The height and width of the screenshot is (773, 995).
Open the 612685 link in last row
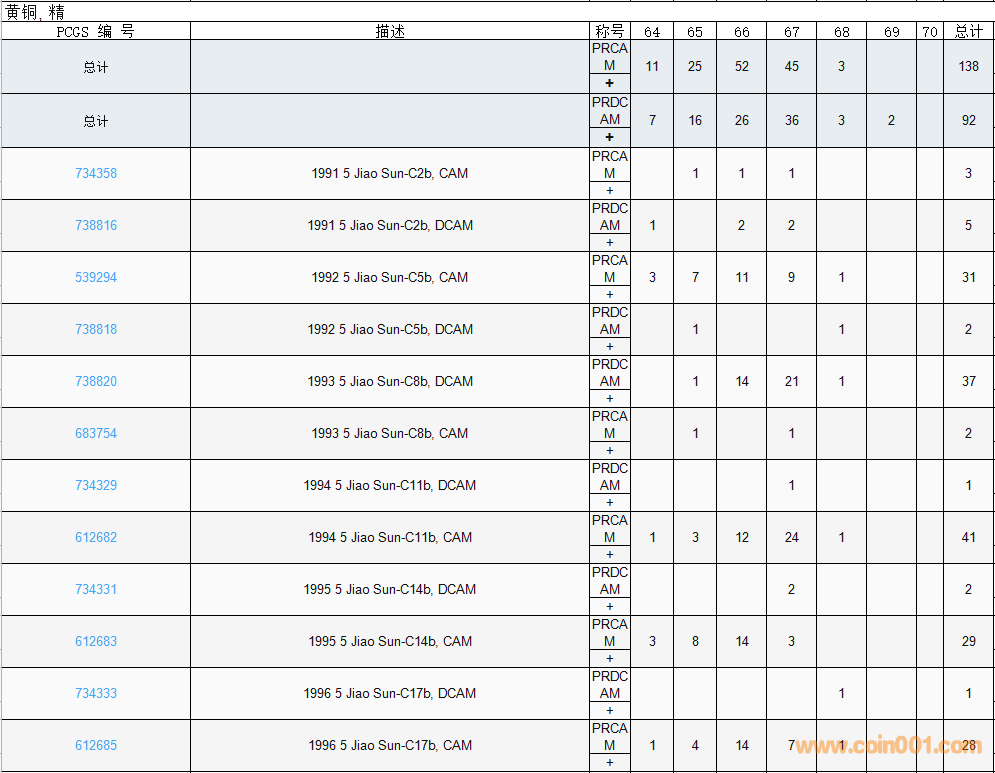96,745
